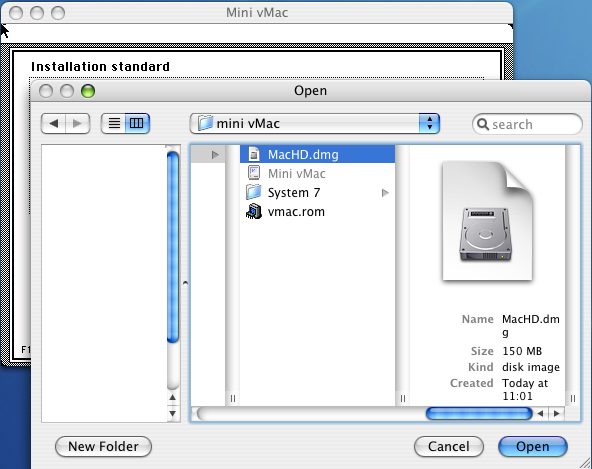Select the vmac.rom file

coord(318,211)
